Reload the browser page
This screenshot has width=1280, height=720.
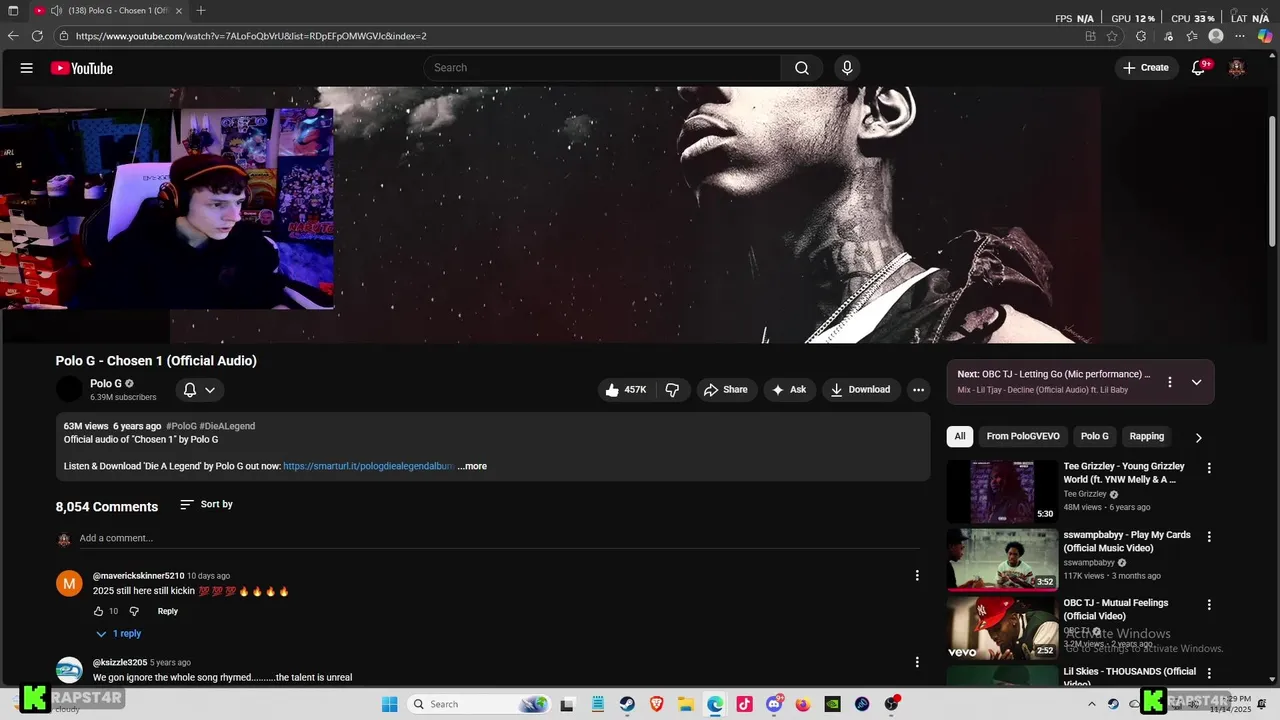click(x=37, y=36)
